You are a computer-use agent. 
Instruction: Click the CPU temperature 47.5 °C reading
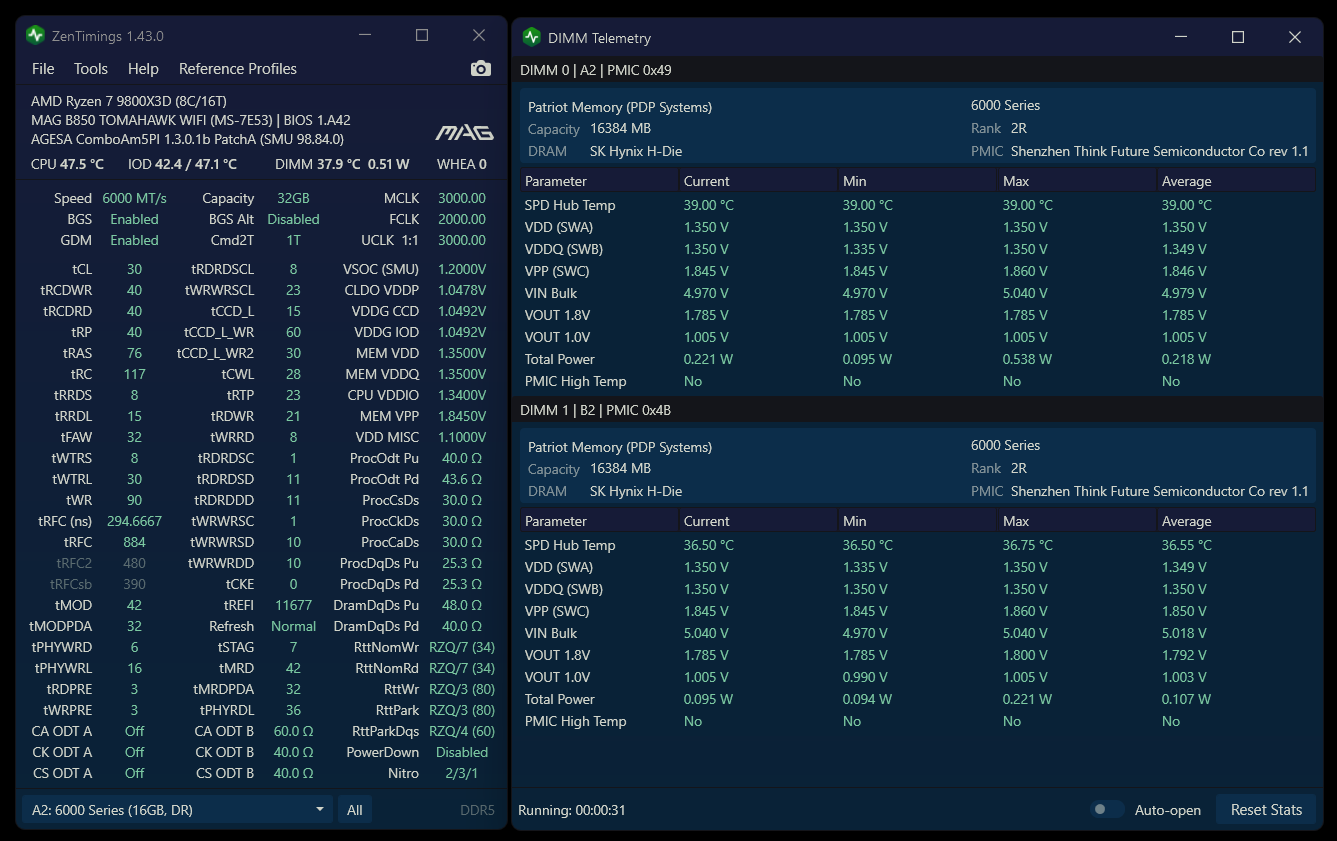[82, 164]
